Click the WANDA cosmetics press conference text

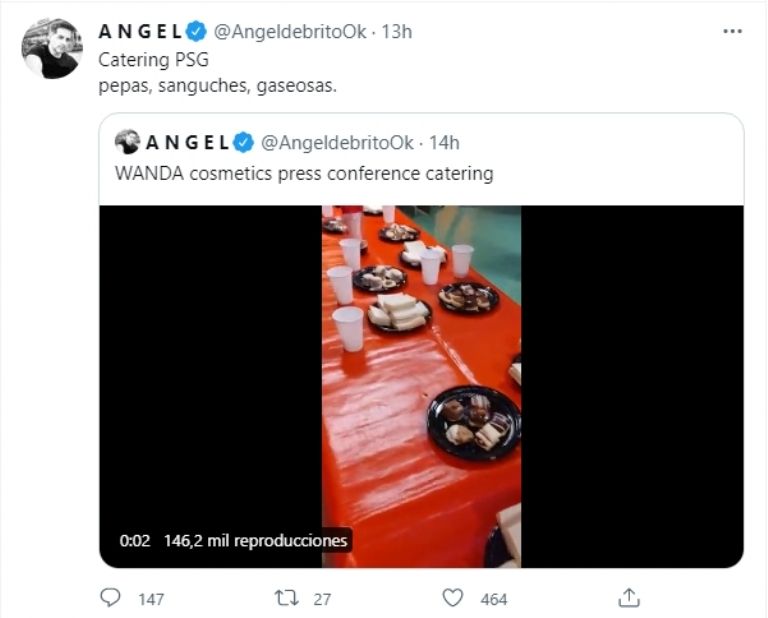click(x=304, y=173)
